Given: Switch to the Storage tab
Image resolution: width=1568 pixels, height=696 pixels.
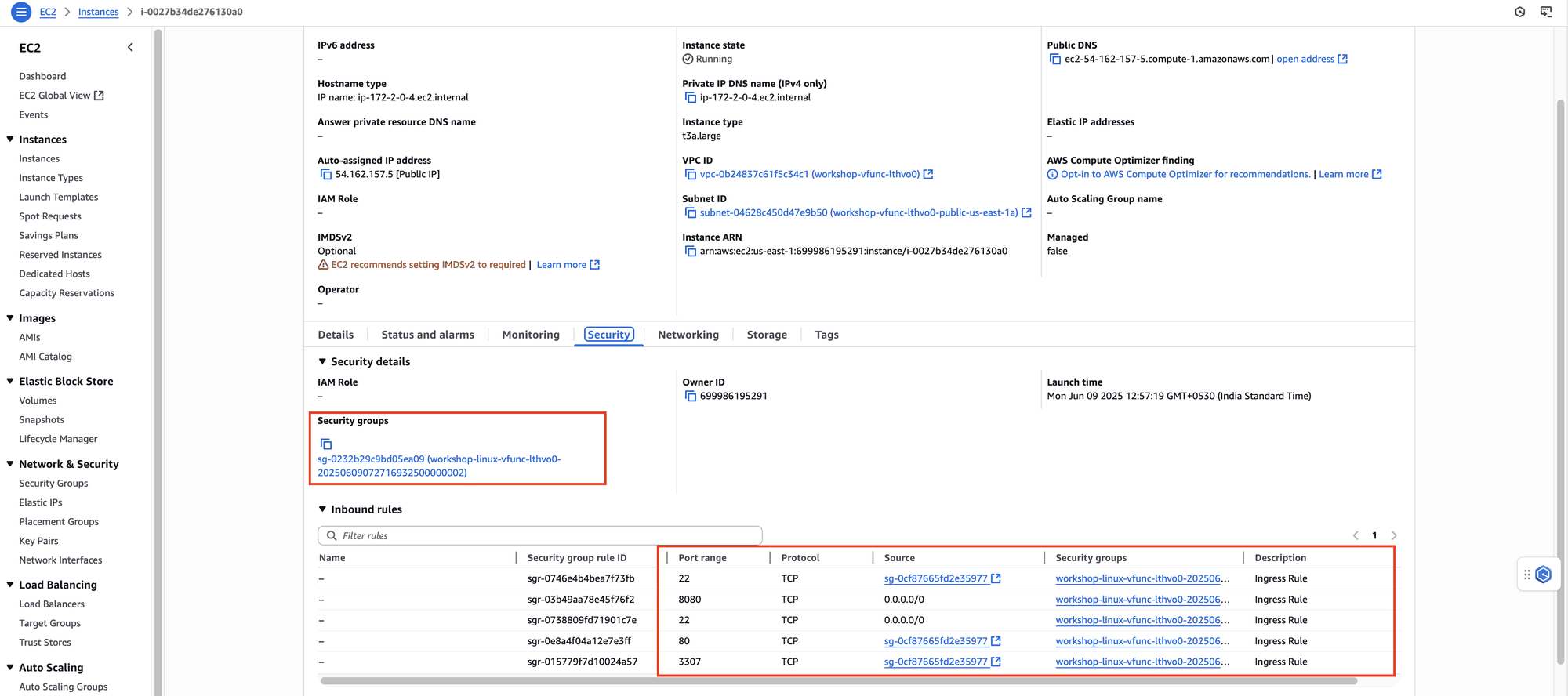Looking at the screenshot, I should point(767,335).
